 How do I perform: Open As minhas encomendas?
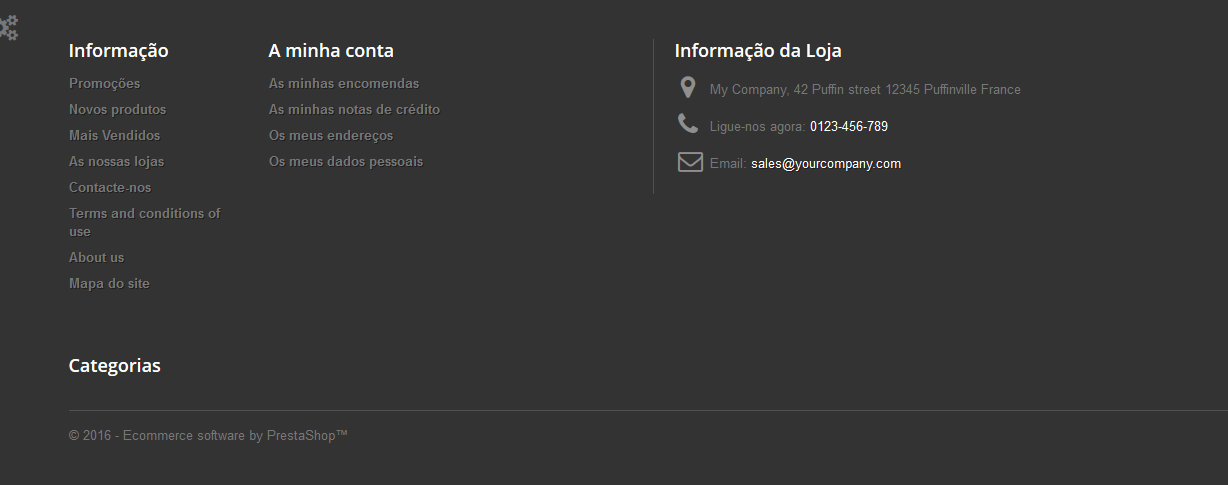(x=344, y=83)
